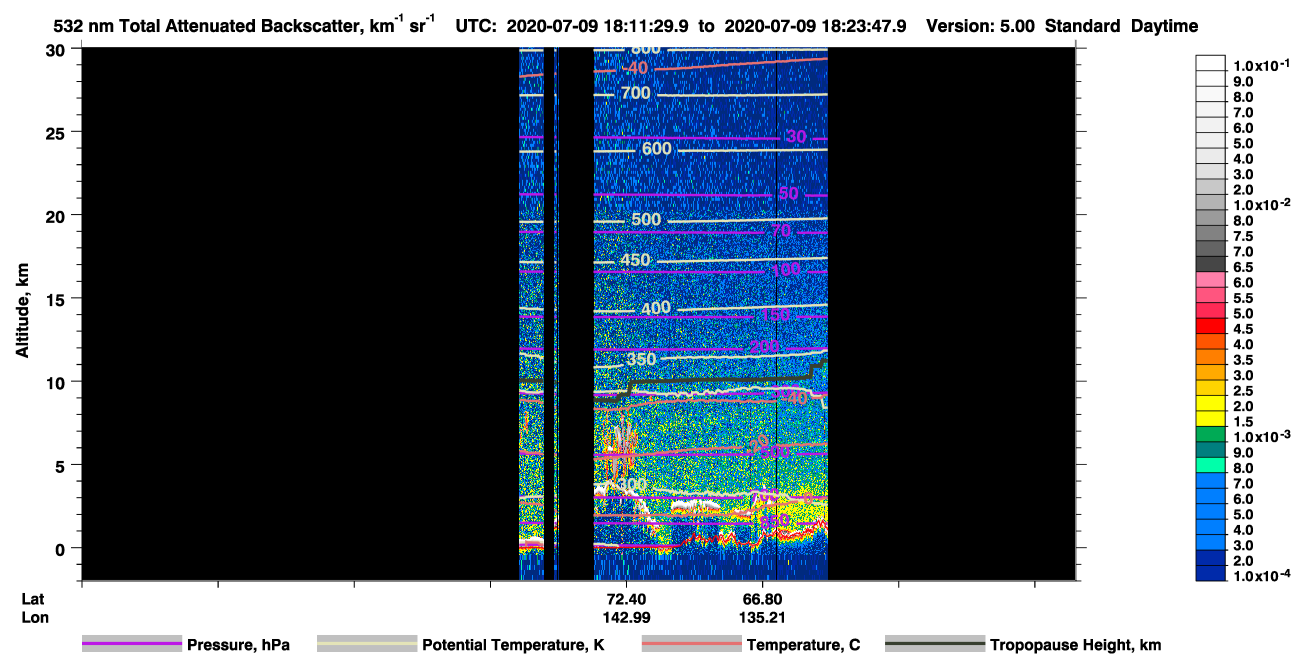Click the 'Lat' row label

tap(32, 599)
